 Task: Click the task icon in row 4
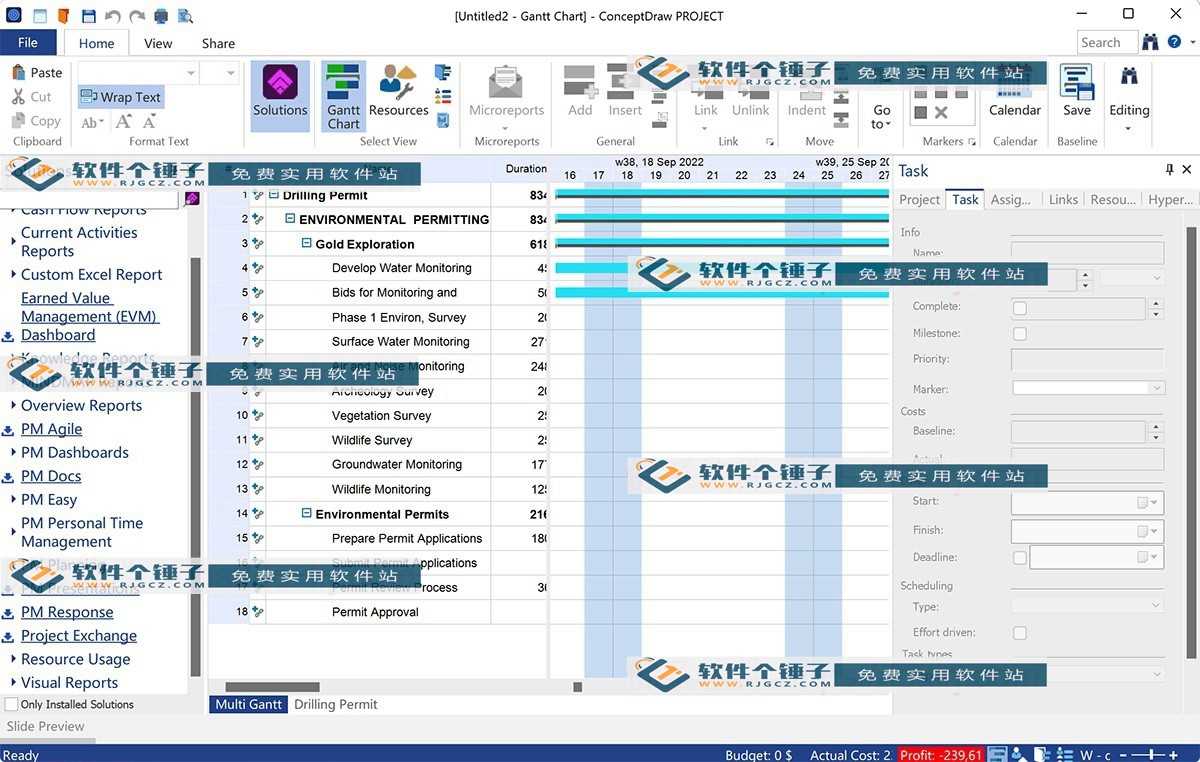[x=258, y=268]
